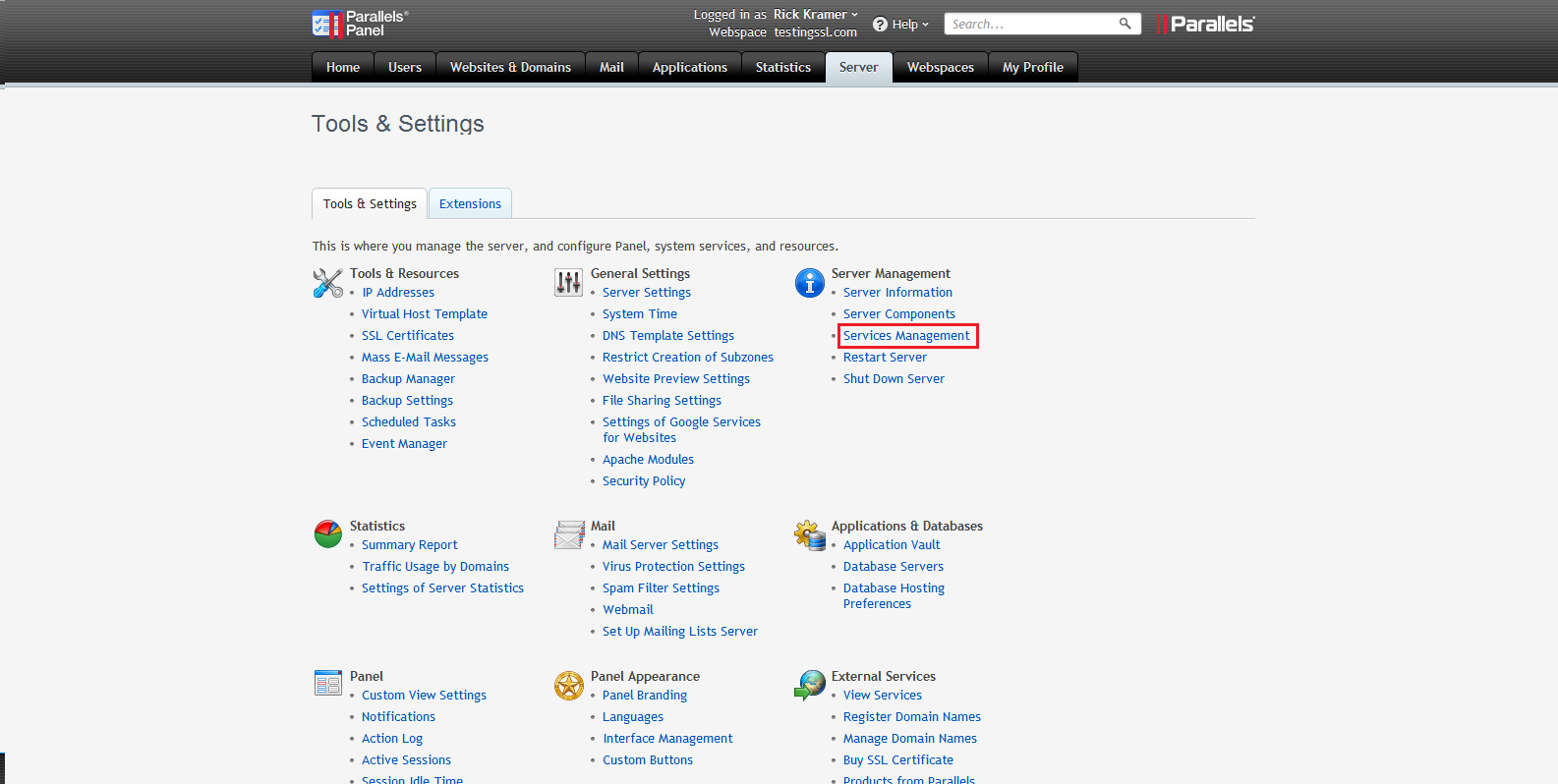The height and width of the screenshot is (784, 1558).
Task: Go to the Webspaces navigation tab
Action: 940,68
